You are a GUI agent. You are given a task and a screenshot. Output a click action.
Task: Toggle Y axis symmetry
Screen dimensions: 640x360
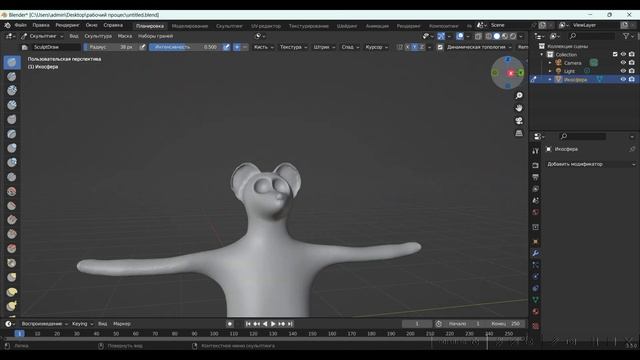coord(414,47)
